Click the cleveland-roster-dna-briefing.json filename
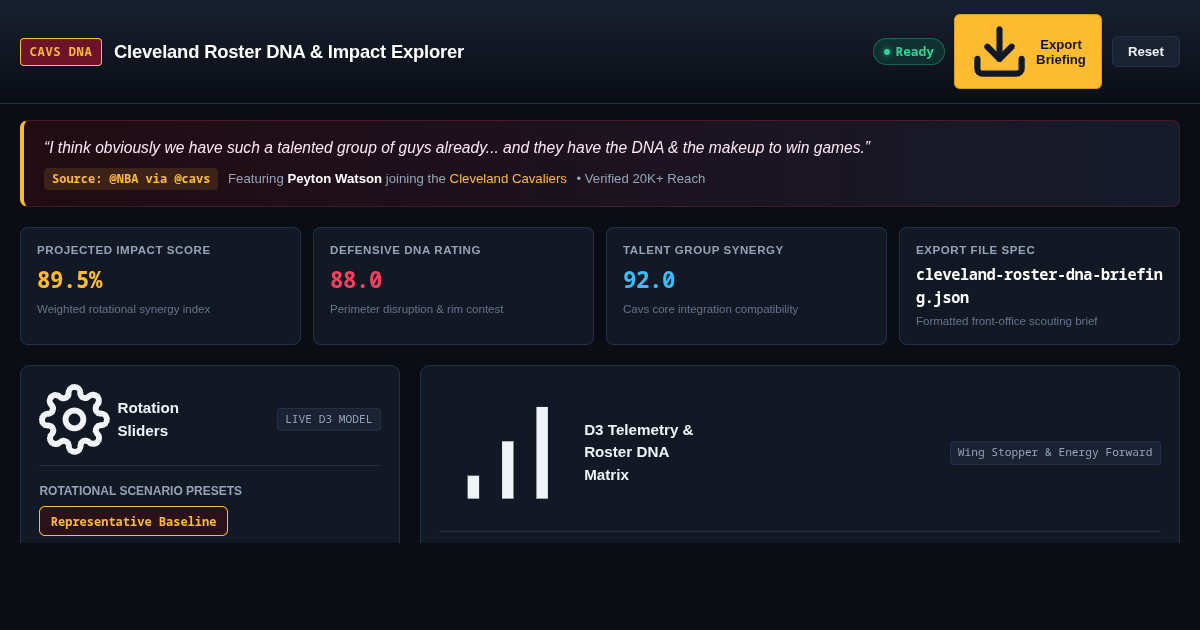The image size is (1200, 630). coord(1039,286)
